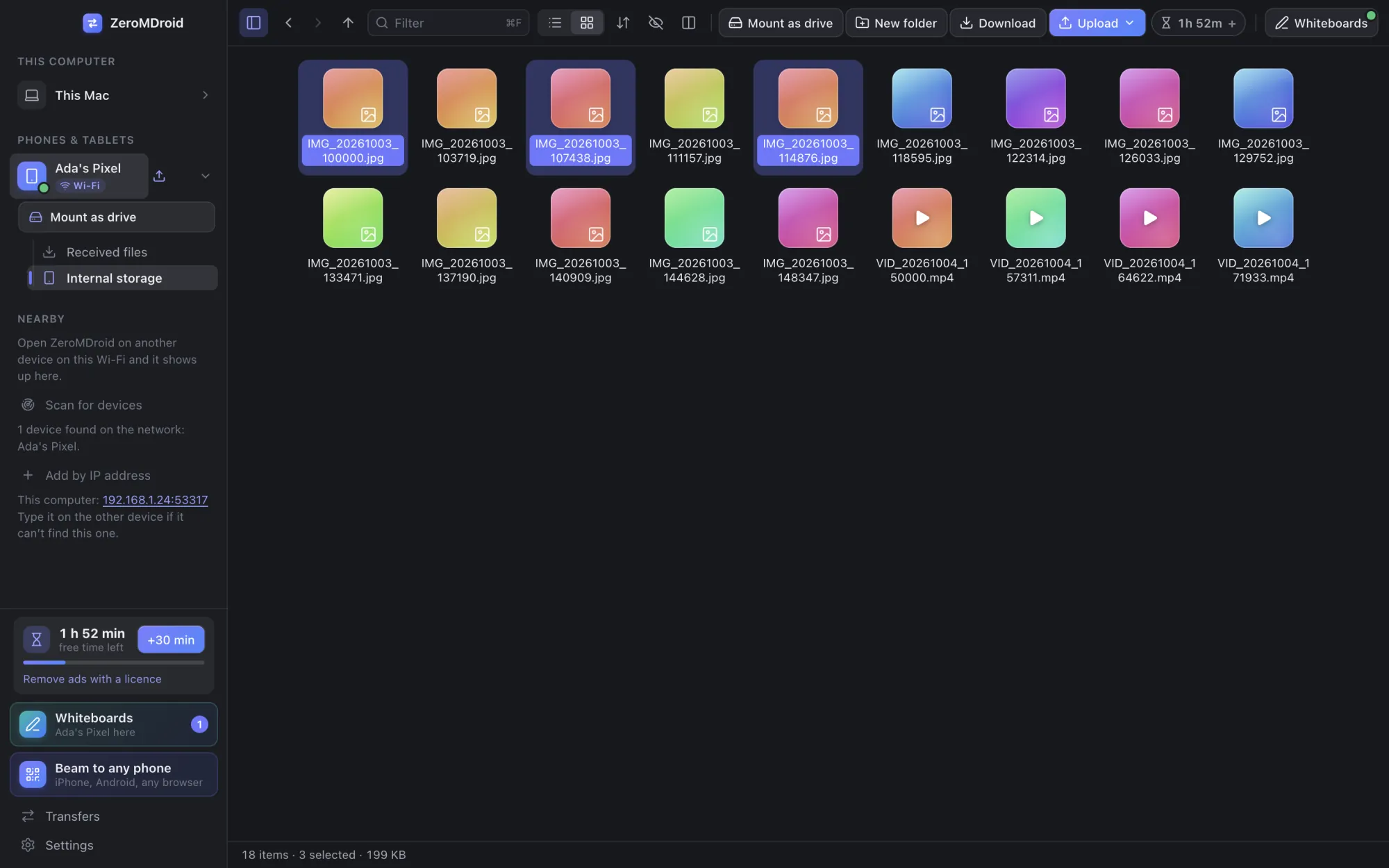Image resolution: width=1389 pixels, height=868 pixels.
Task: Go forward with the right chevron
Action: click(318, 23)
